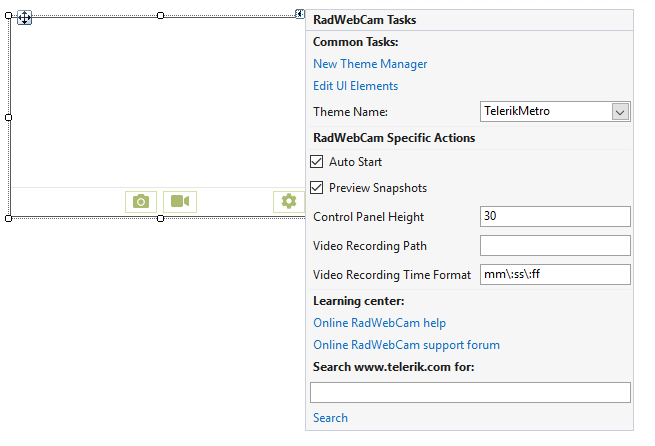655x446 pixels.
Task: Select the left-middle resize handle
Action: (x=8, y=117)
